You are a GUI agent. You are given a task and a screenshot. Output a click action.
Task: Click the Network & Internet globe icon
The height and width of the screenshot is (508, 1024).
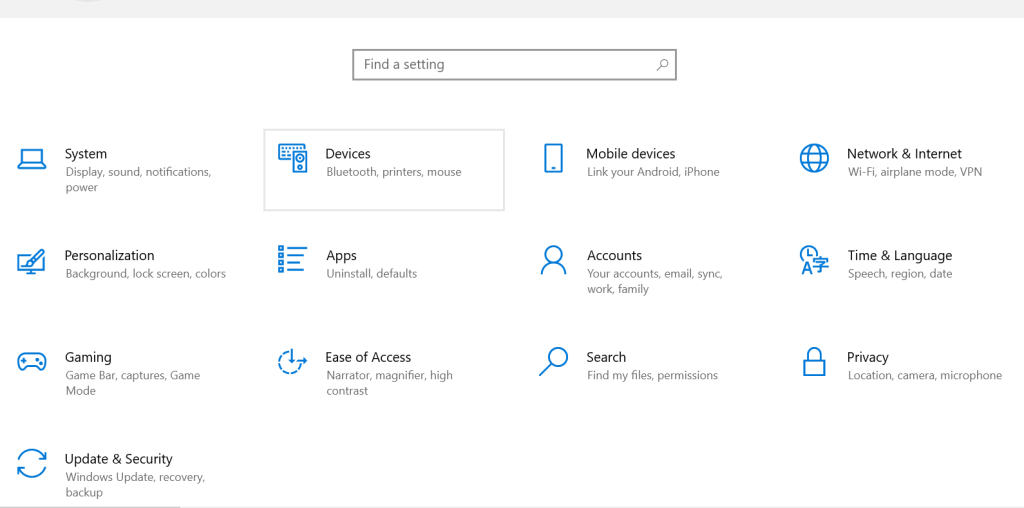(x=814, y=158)
